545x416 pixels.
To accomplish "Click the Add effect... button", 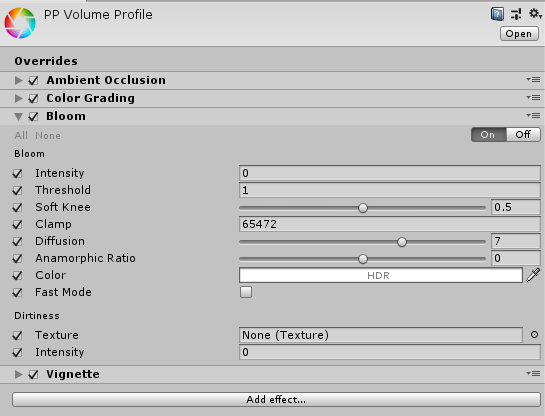I will 276,400.
